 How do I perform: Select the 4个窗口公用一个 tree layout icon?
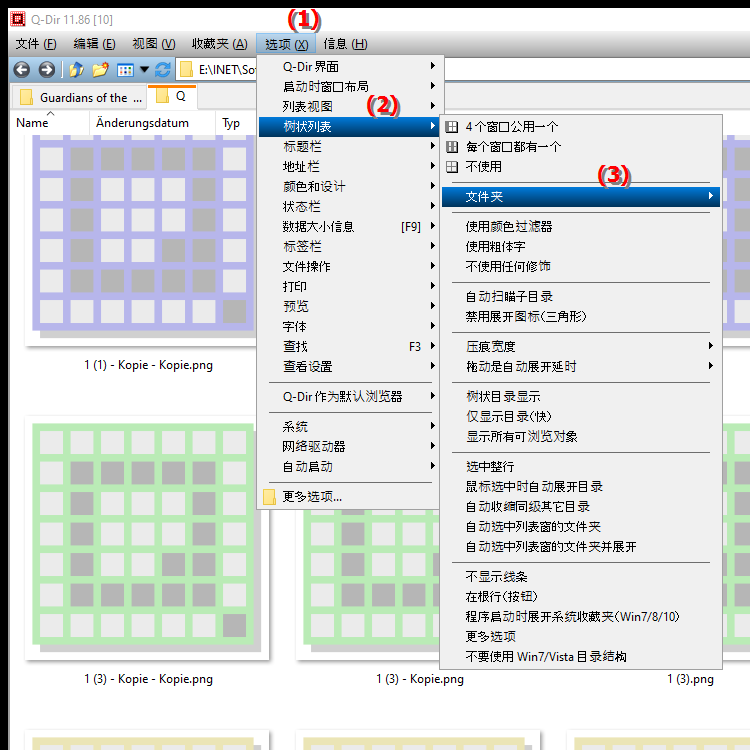pyautogui.click(x=452, y=127)
